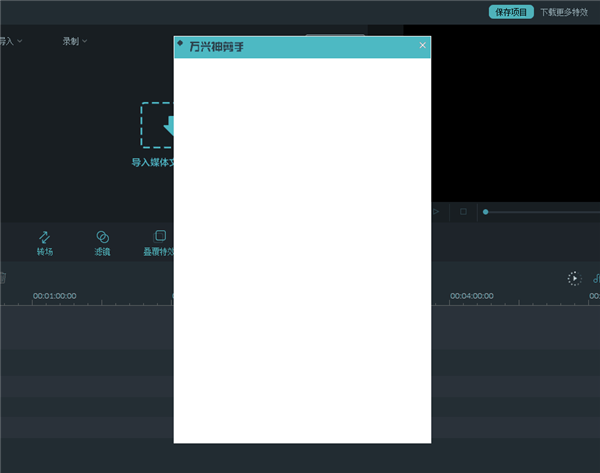The height and width of the screenshot is (473, 600).
Task: Click the preview playback progress slider
Action: coord(540,212)
